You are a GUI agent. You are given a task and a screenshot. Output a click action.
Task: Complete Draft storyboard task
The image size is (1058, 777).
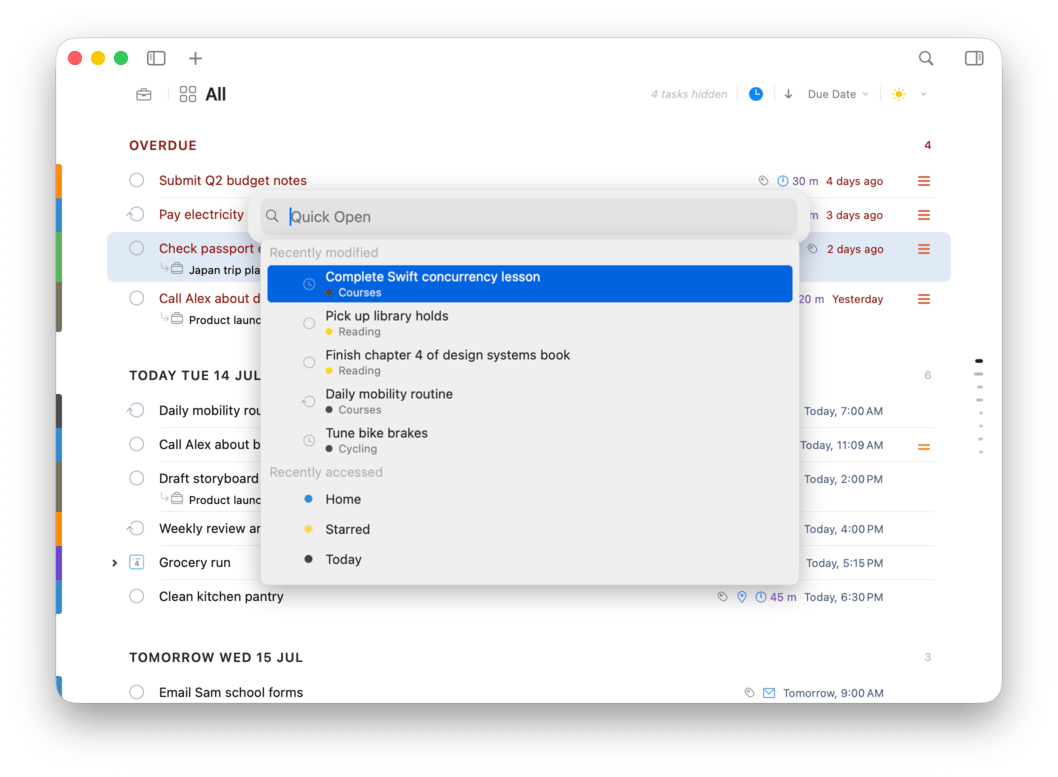pyautogui.click(x=136, y=478)
